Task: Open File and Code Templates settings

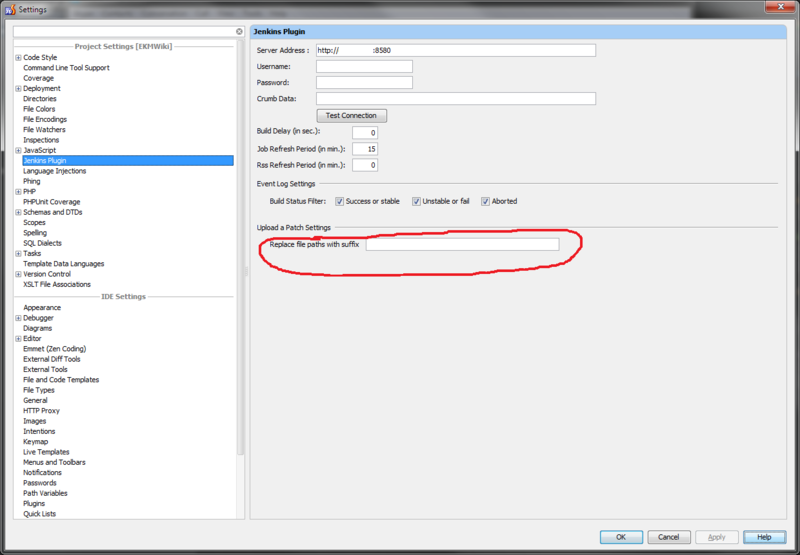Action: coord(61,380)
